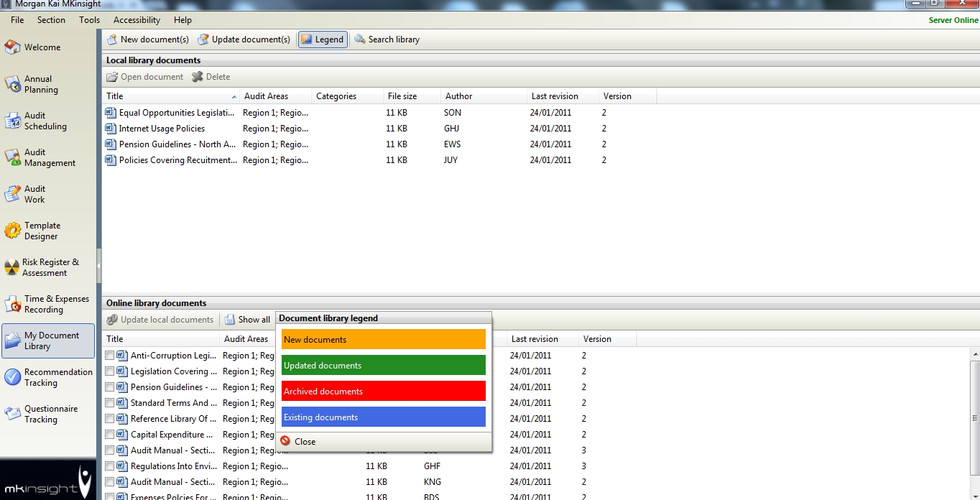Image resolution: width=980 pixels, height=500 pixels.
Task: Open the Annual Planning icon
Action: click(x=12, y=84)
